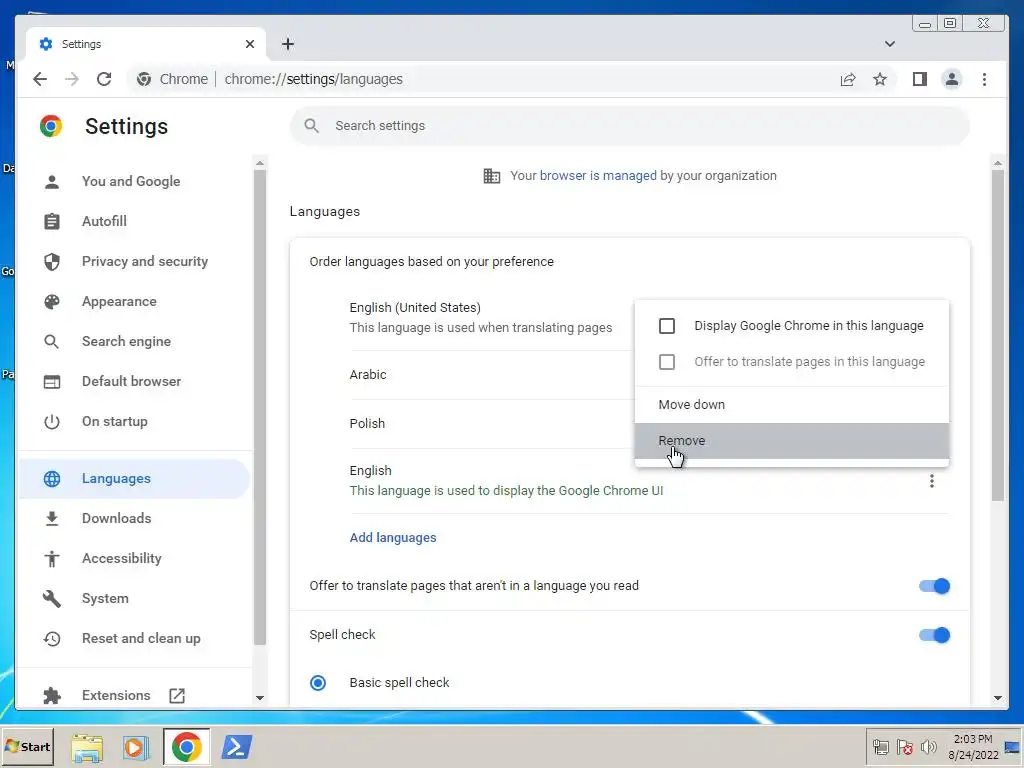Click the Add languages link
Screen dimensions: 1024x768
tap(392, 537)
